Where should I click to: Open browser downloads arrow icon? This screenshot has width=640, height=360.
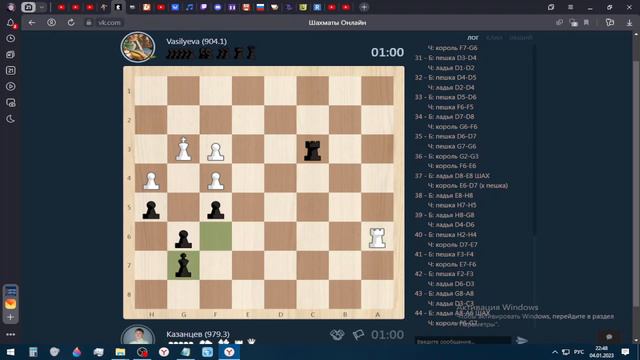click(629, 23)
